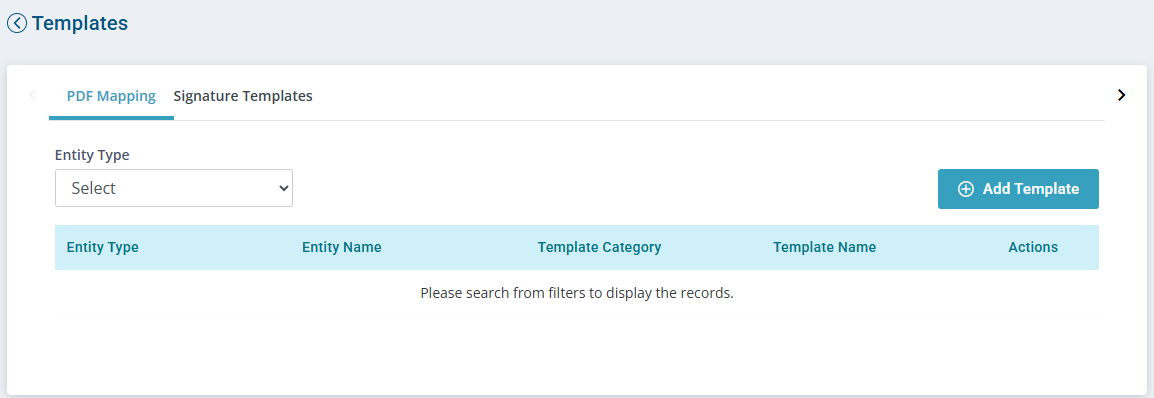
Task: Open the PDF Mapping tab
Action: tap(111, 96)
